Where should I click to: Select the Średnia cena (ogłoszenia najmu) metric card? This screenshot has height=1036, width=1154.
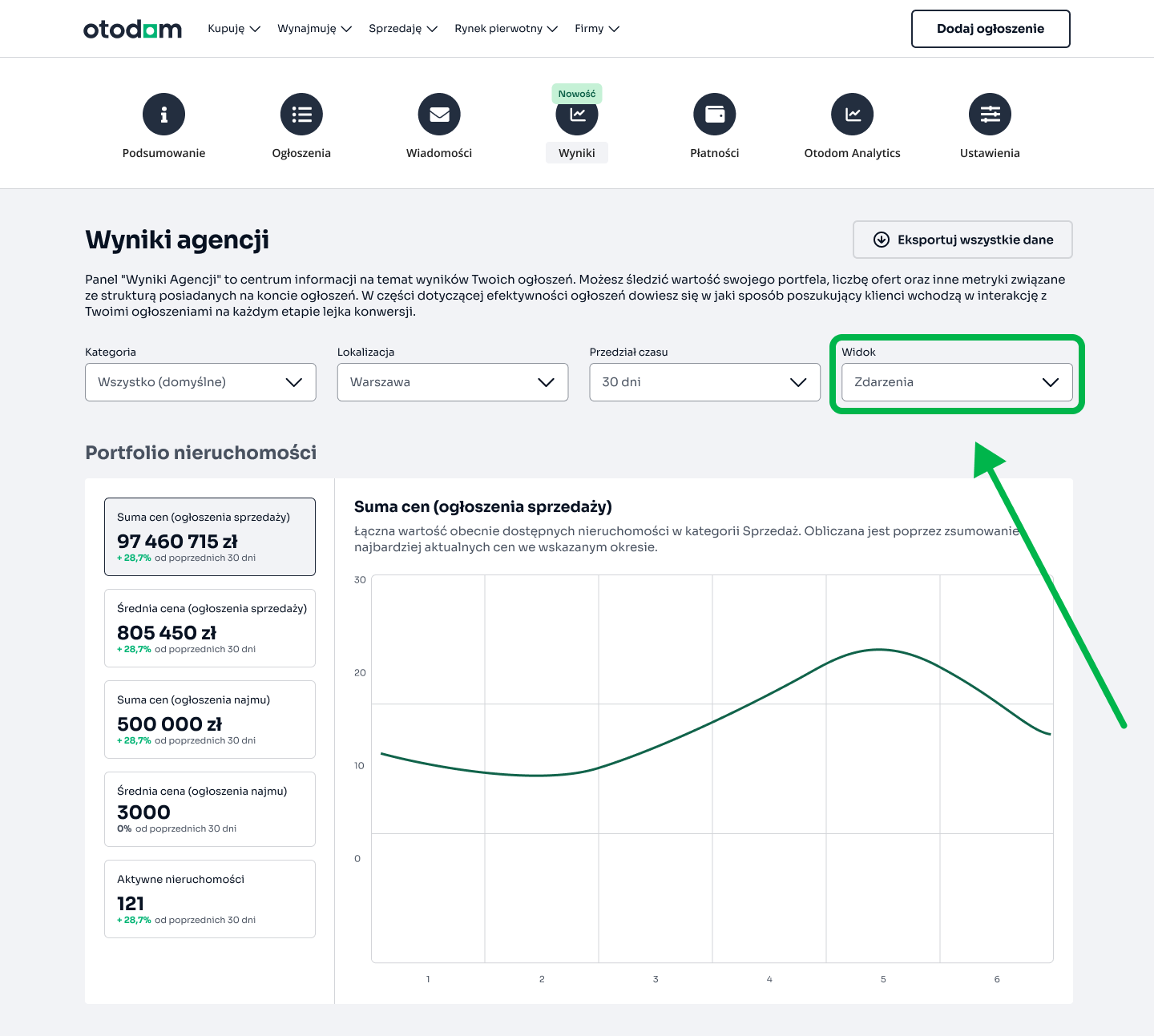click(x=209, y=808)
